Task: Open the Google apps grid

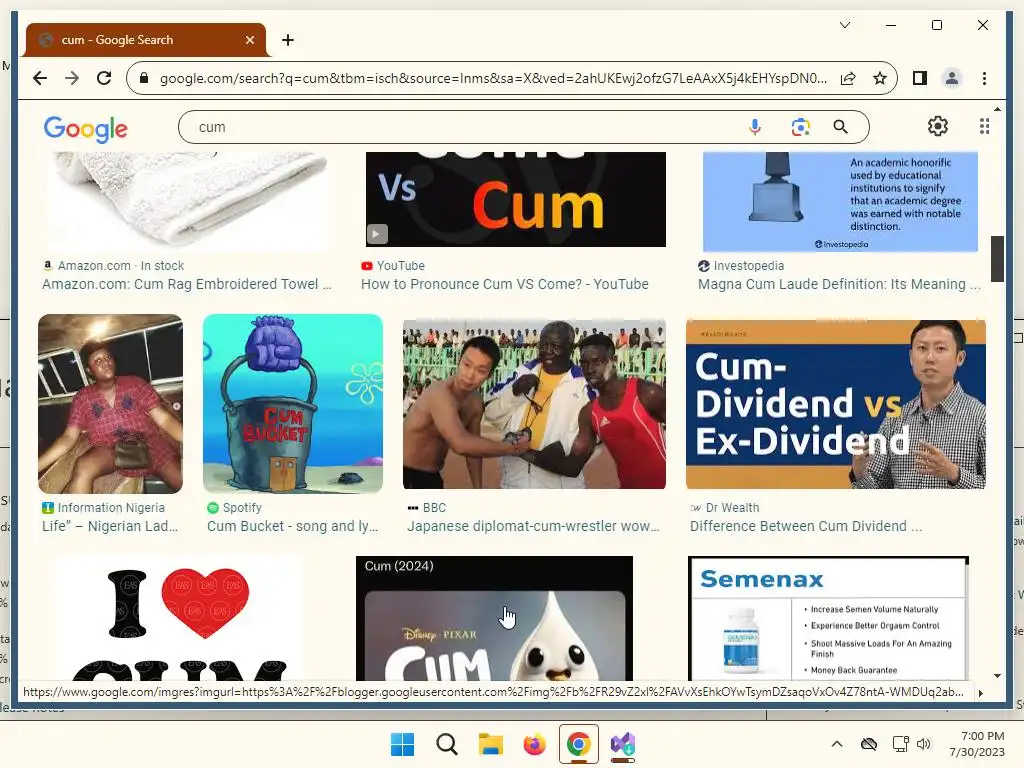Action: (984, 126)
